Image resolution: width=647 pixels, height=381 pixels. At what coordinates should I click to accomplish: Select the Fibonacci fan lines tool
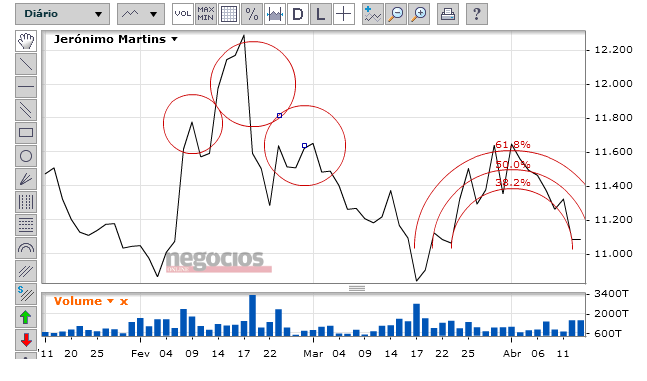point(26,179)
